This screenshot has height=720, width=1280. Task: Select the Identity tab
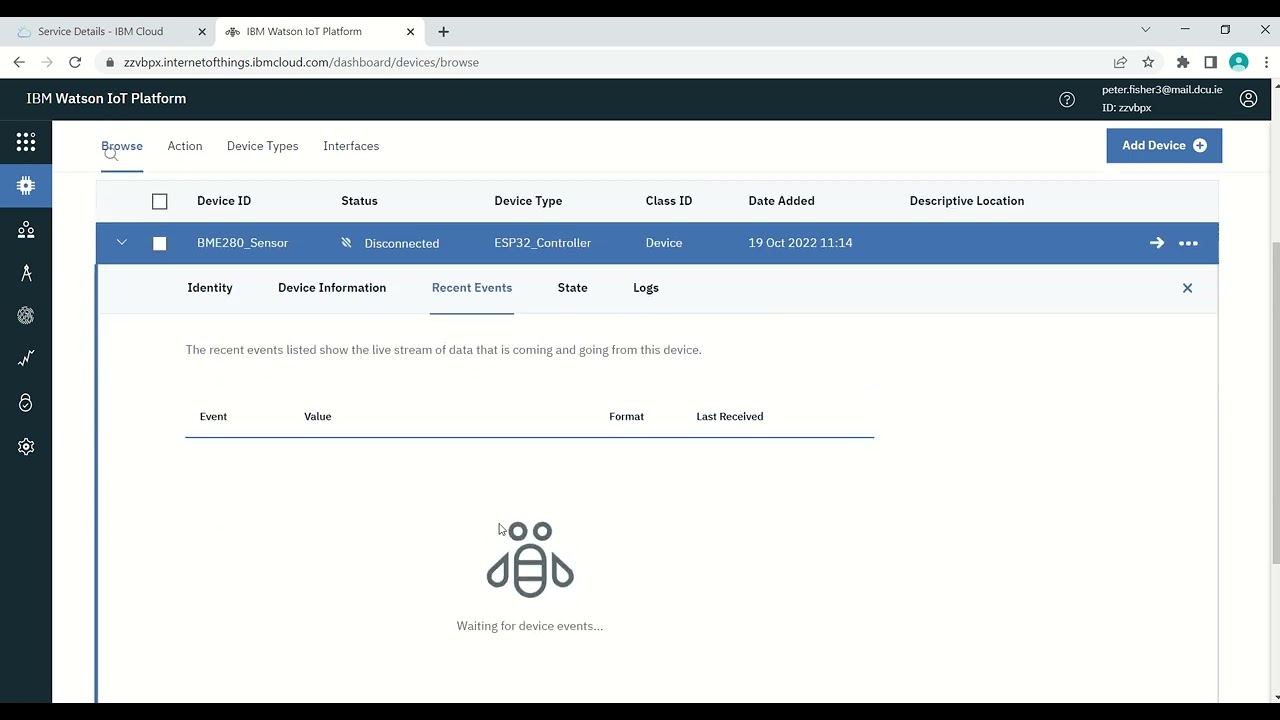[x=210, y=288]
